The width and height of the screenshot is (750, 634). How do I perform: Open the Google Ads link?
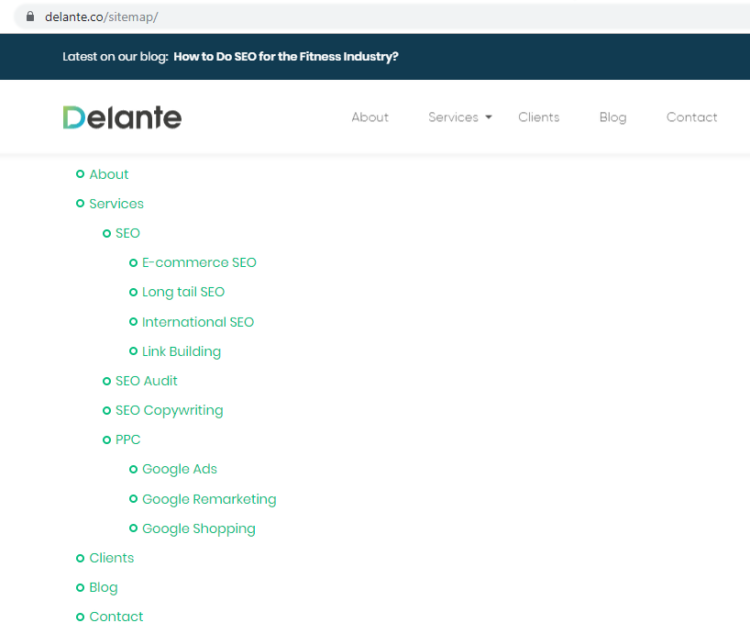[x=180, y=469]
